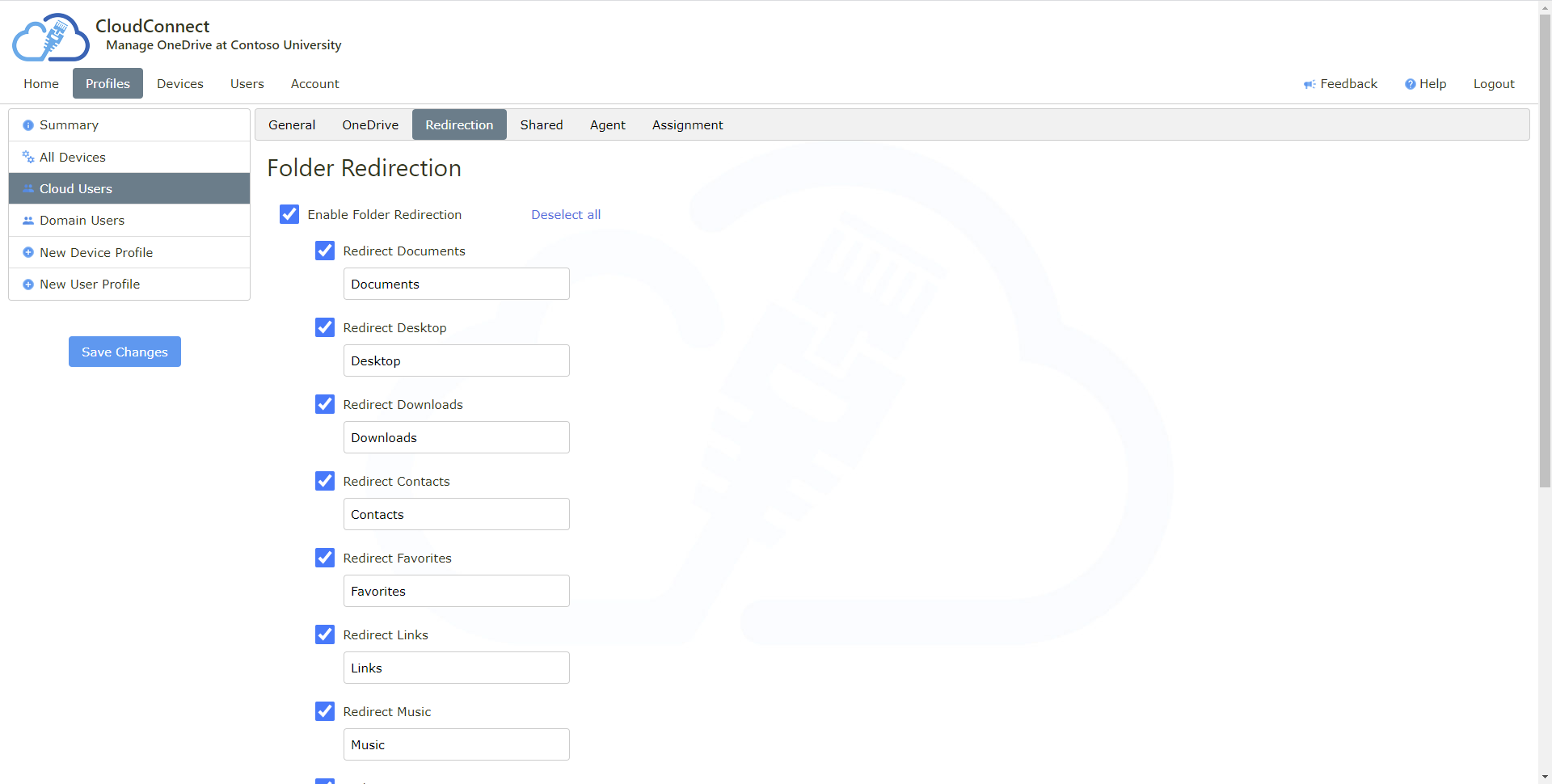
Task: Open the Devices menu item
Action: pos(179,83)
